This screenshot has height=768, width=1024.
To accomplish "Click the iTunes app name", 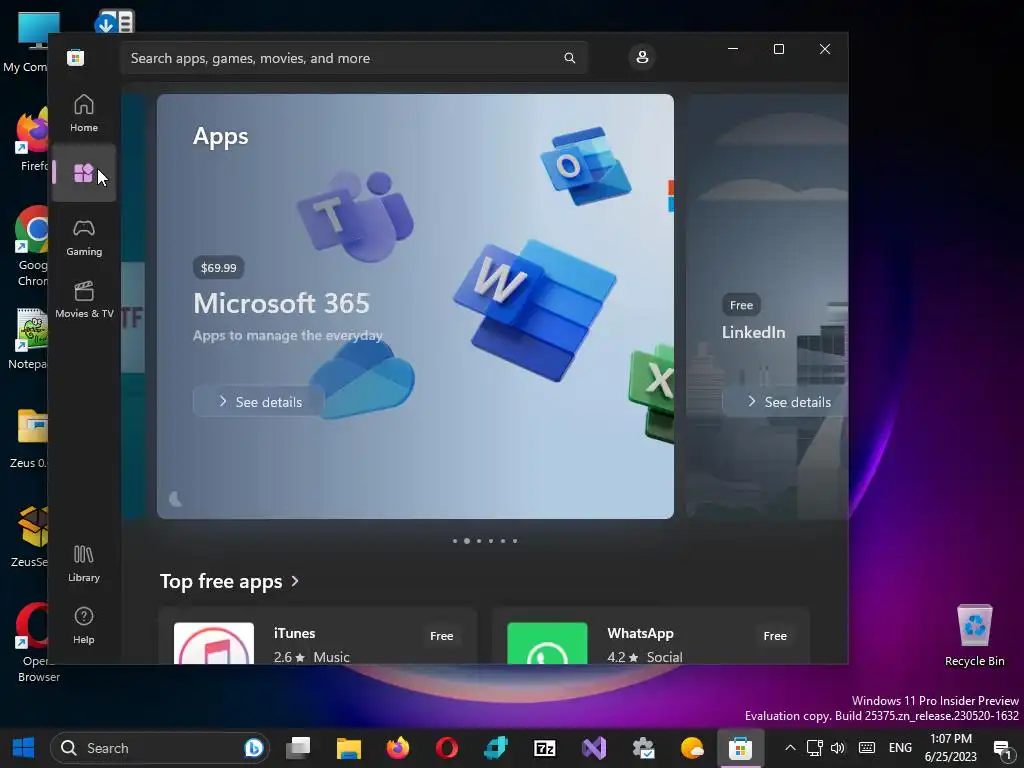I will point(295,633).
